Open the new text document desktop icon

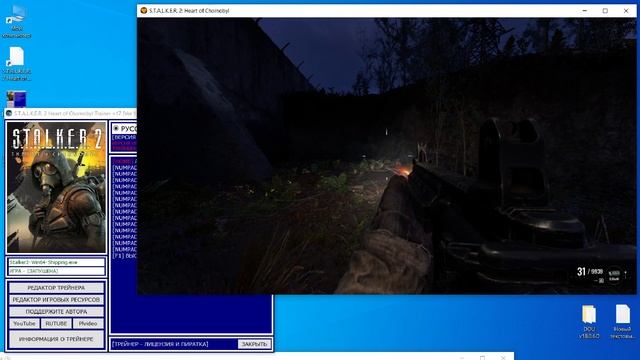(622, 322)
